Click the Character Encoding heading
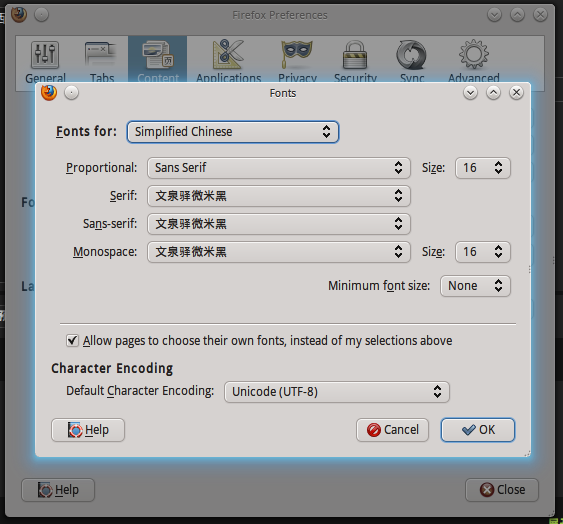 point(112,368)
